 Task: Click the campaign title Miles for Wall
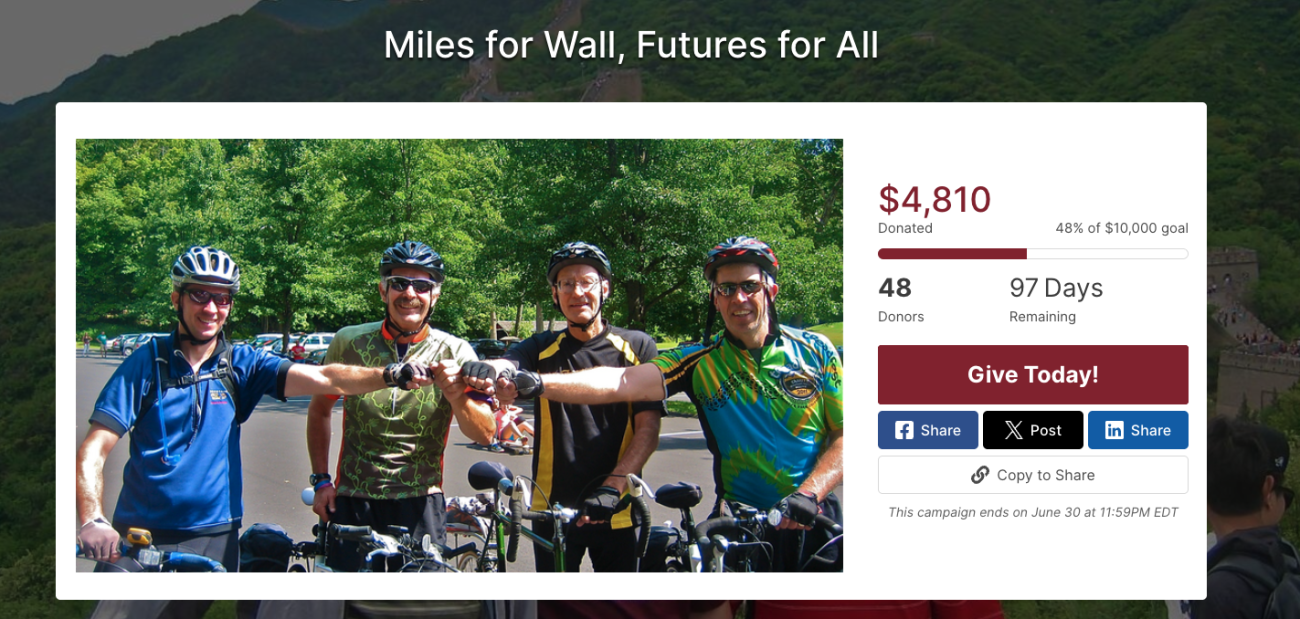pos(631,45)
